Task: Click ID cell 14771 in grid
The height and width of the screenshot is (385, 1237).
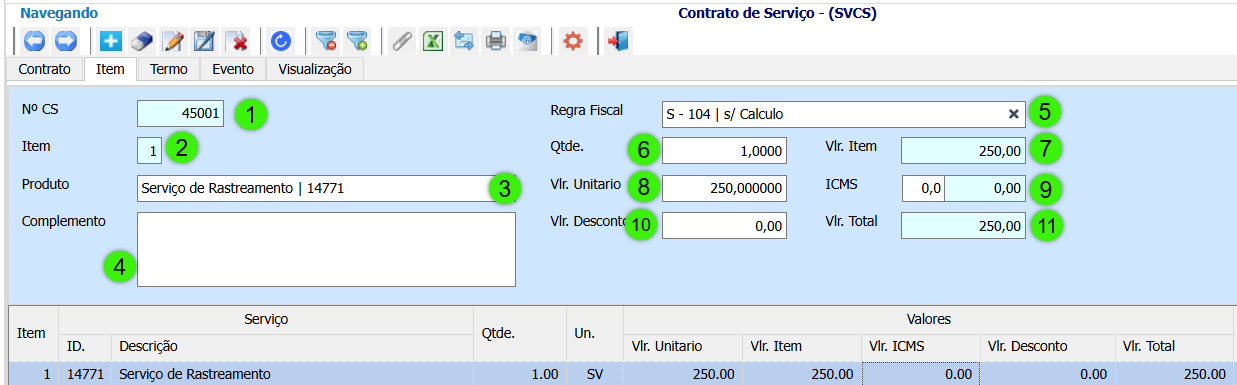Action: point(85,374)
